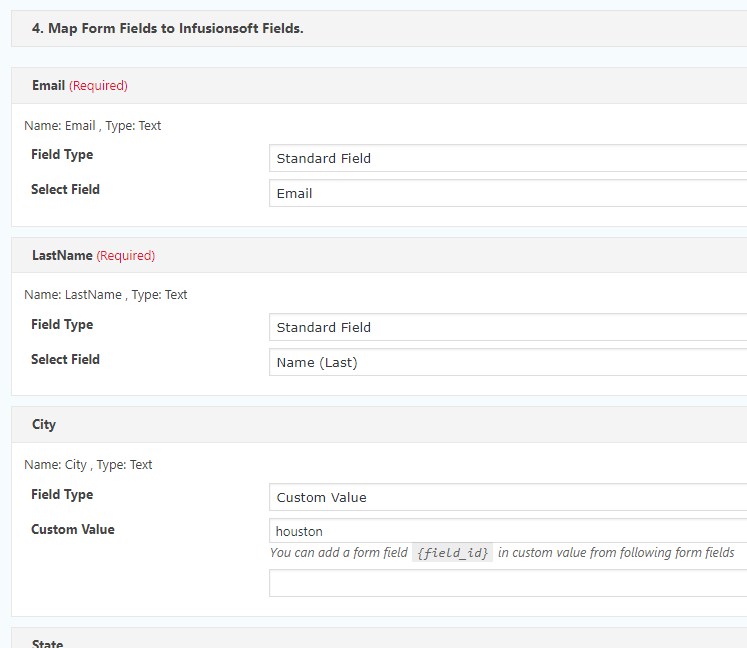Image resolution: width=747 pixels, height=648 pixels.
Task: Click the text 'Name: City , Type: Text'
Action: click(x=88, y=465)
